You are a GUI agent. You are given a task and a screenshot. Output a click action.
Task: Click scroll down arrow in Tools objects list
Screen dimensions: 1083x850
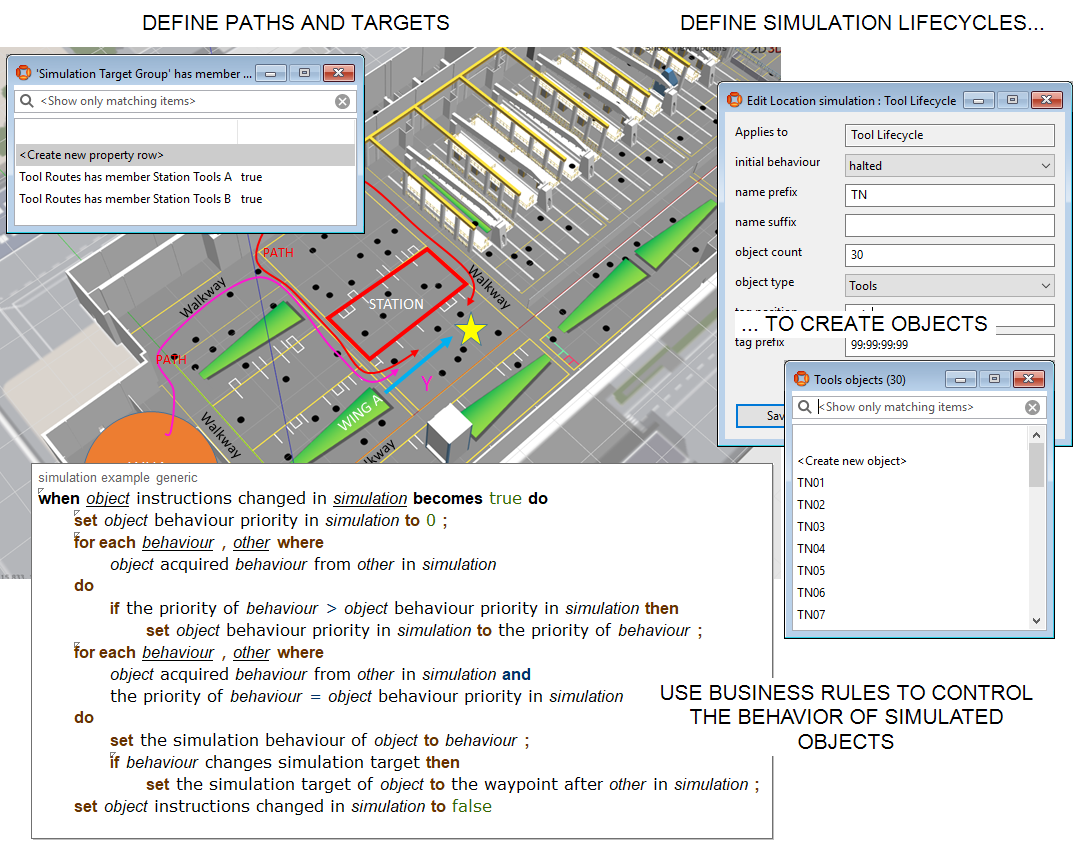coord(1036,621)
